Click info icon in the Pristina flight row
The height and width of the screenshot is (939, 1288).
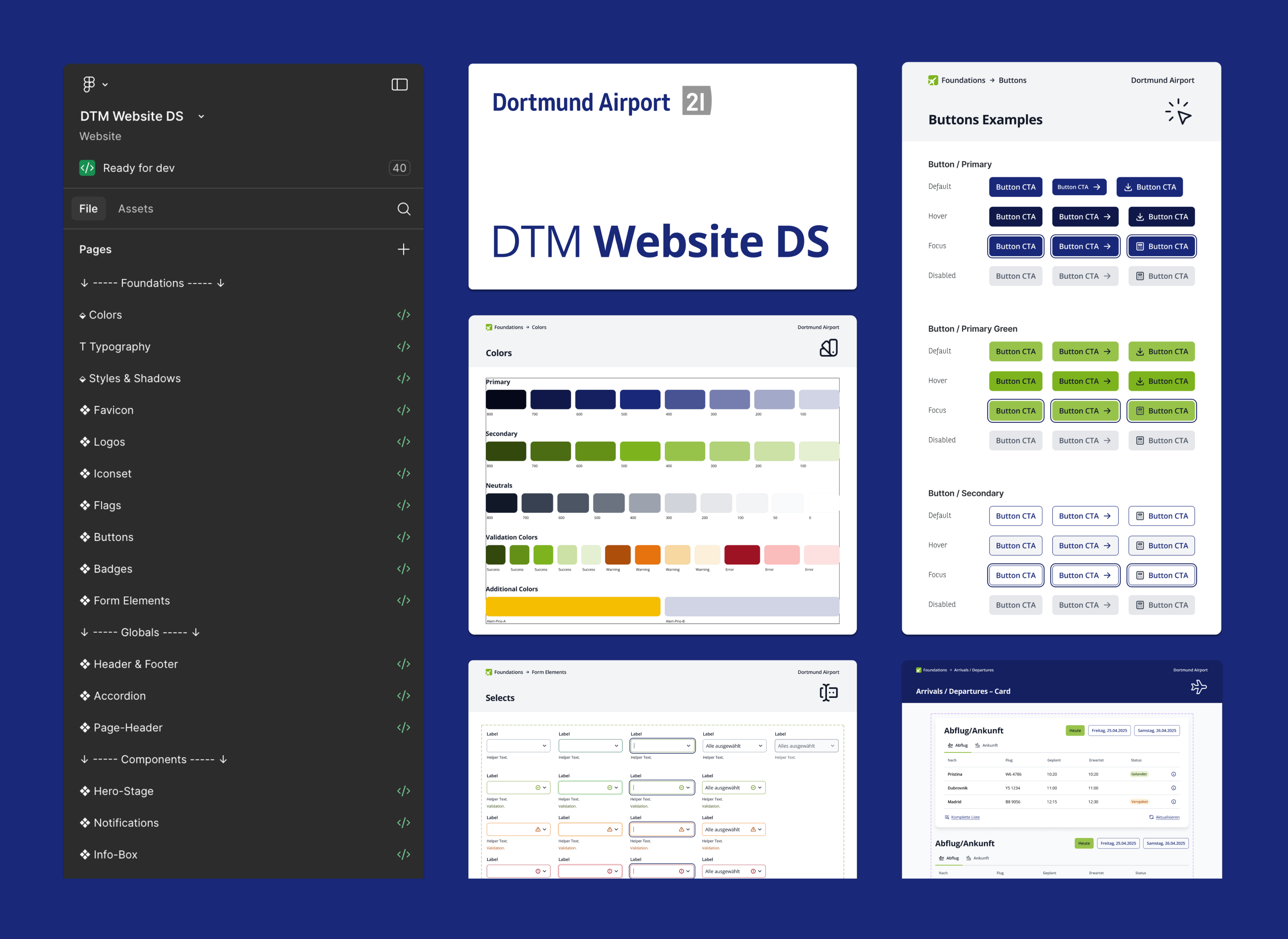click(1173, 774)
